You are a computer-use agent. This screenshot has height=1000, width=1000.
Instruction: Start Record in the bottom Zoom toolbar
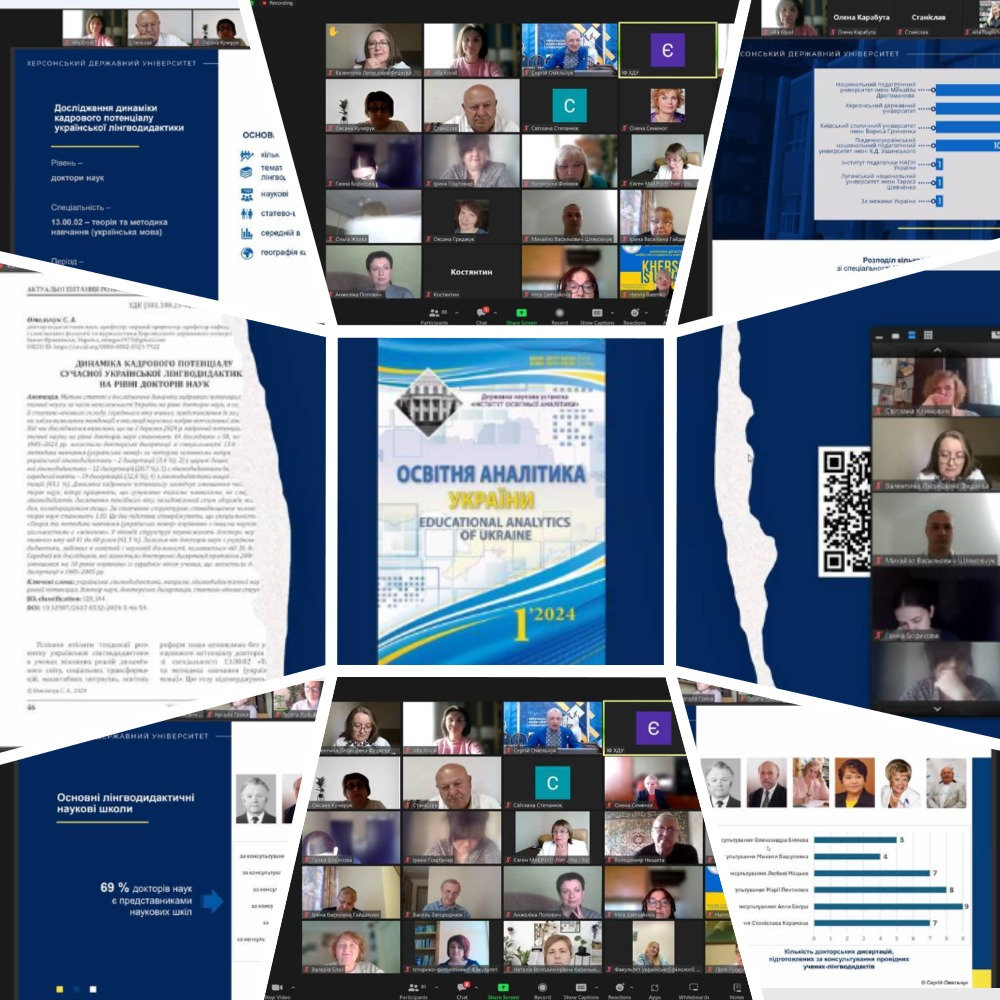(x=542, y=990)
